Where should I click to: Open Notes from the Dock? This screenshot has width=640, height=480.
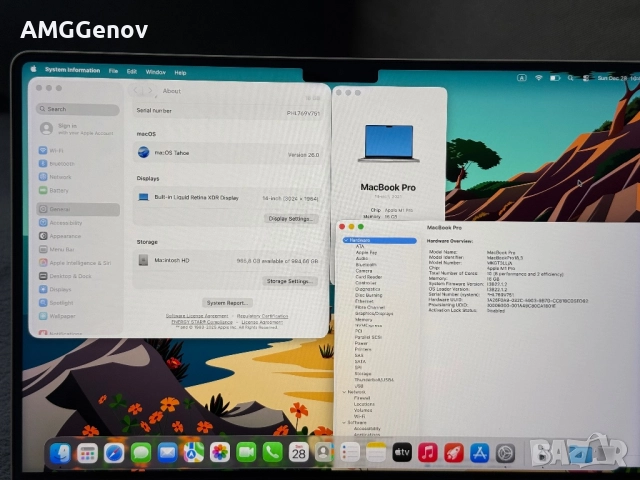(x=376, y=453)
